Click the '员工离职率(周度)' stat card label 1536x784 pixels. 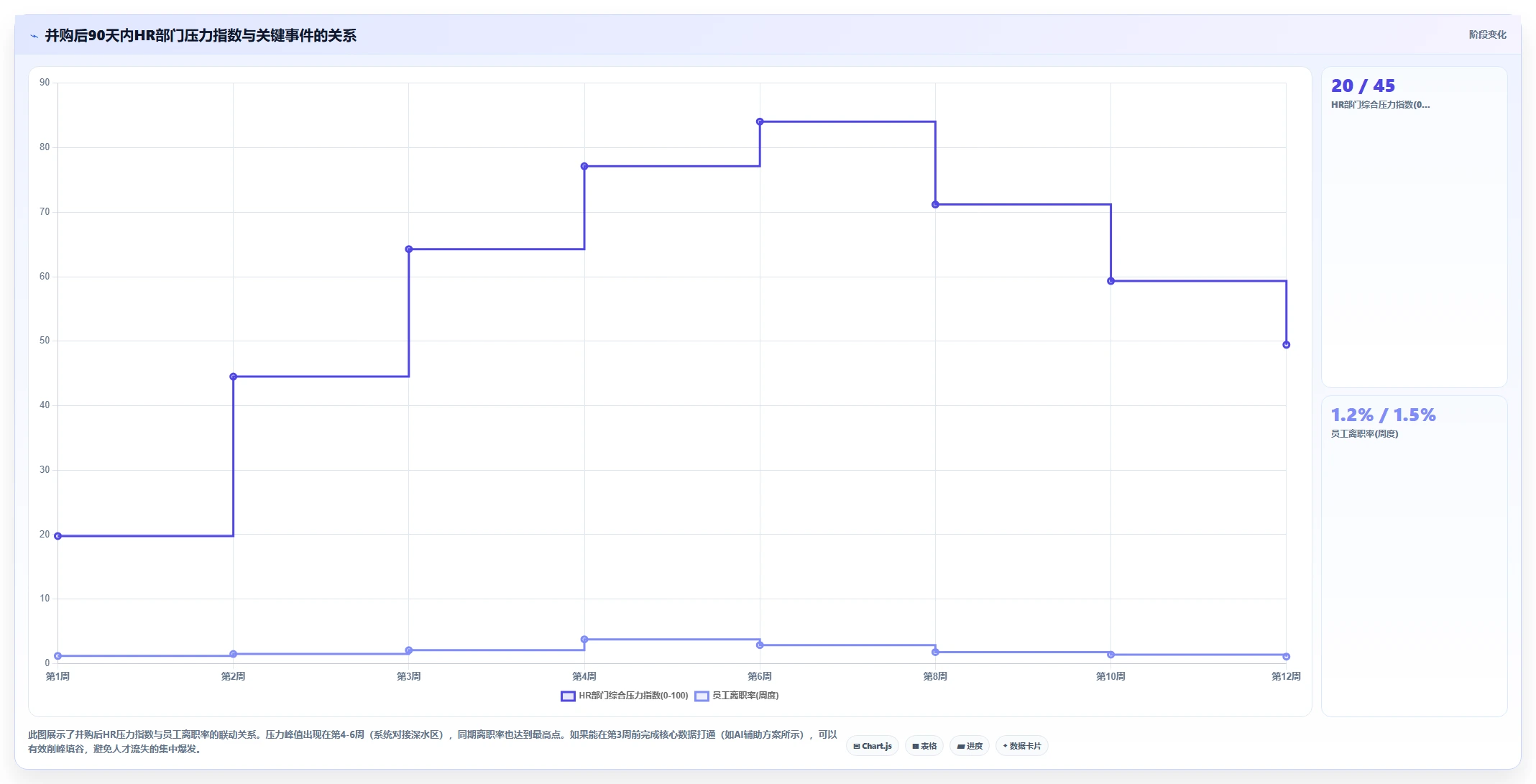tap(1364, 434)
